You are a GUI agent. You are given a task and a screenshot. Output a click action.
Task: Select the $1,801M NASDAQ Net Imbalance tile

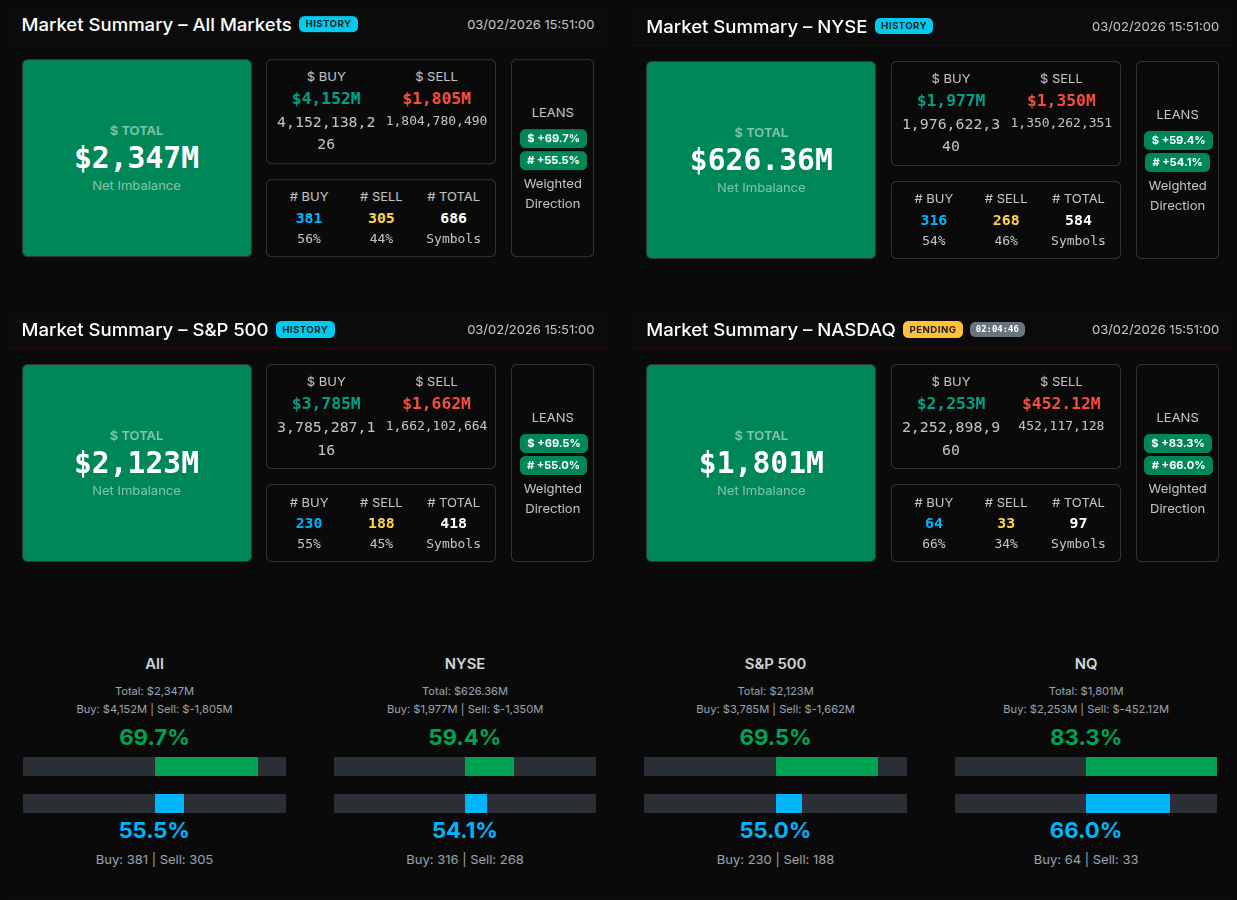(x=761, y=463)
